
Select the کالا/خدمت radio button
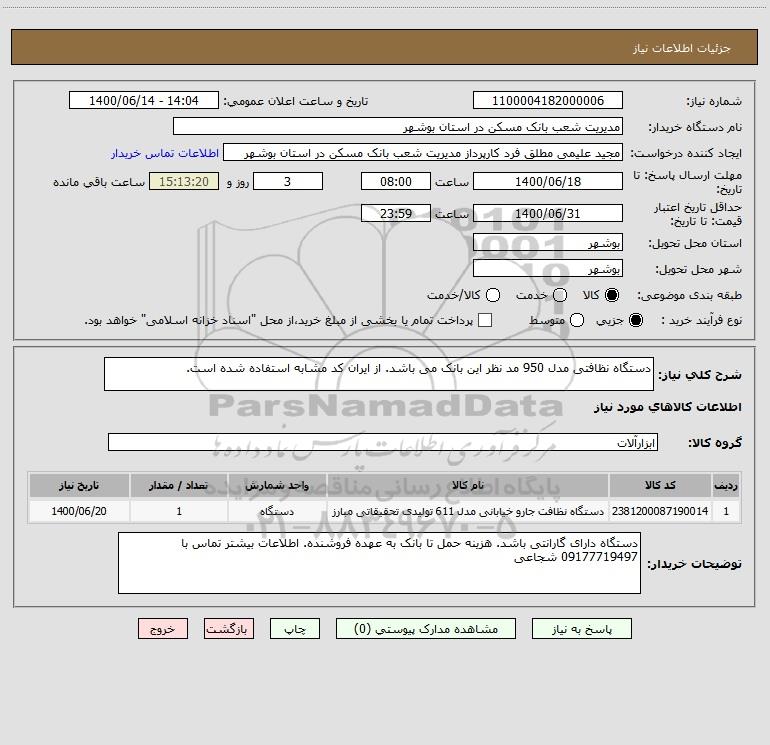[493, 295]
